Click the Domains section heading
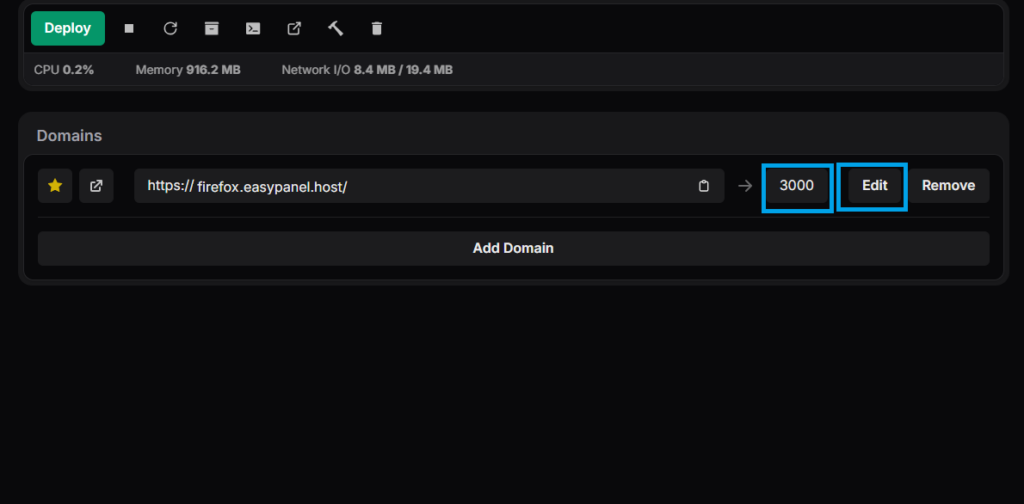Screen dimensions: 1024x504 pos(69,135)
